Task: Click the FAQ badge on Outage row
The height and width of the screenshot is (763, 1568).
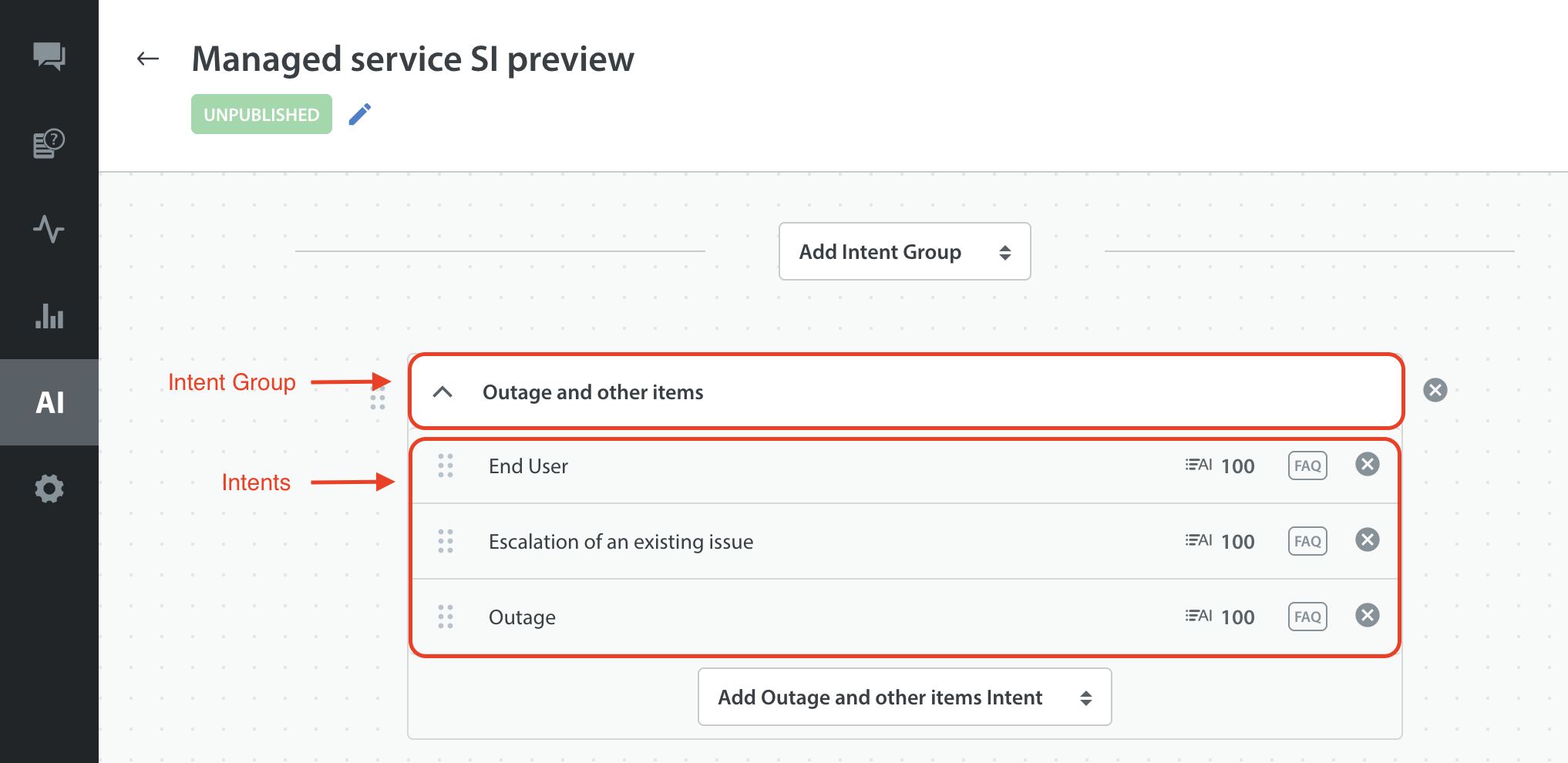Action: 1307,617
